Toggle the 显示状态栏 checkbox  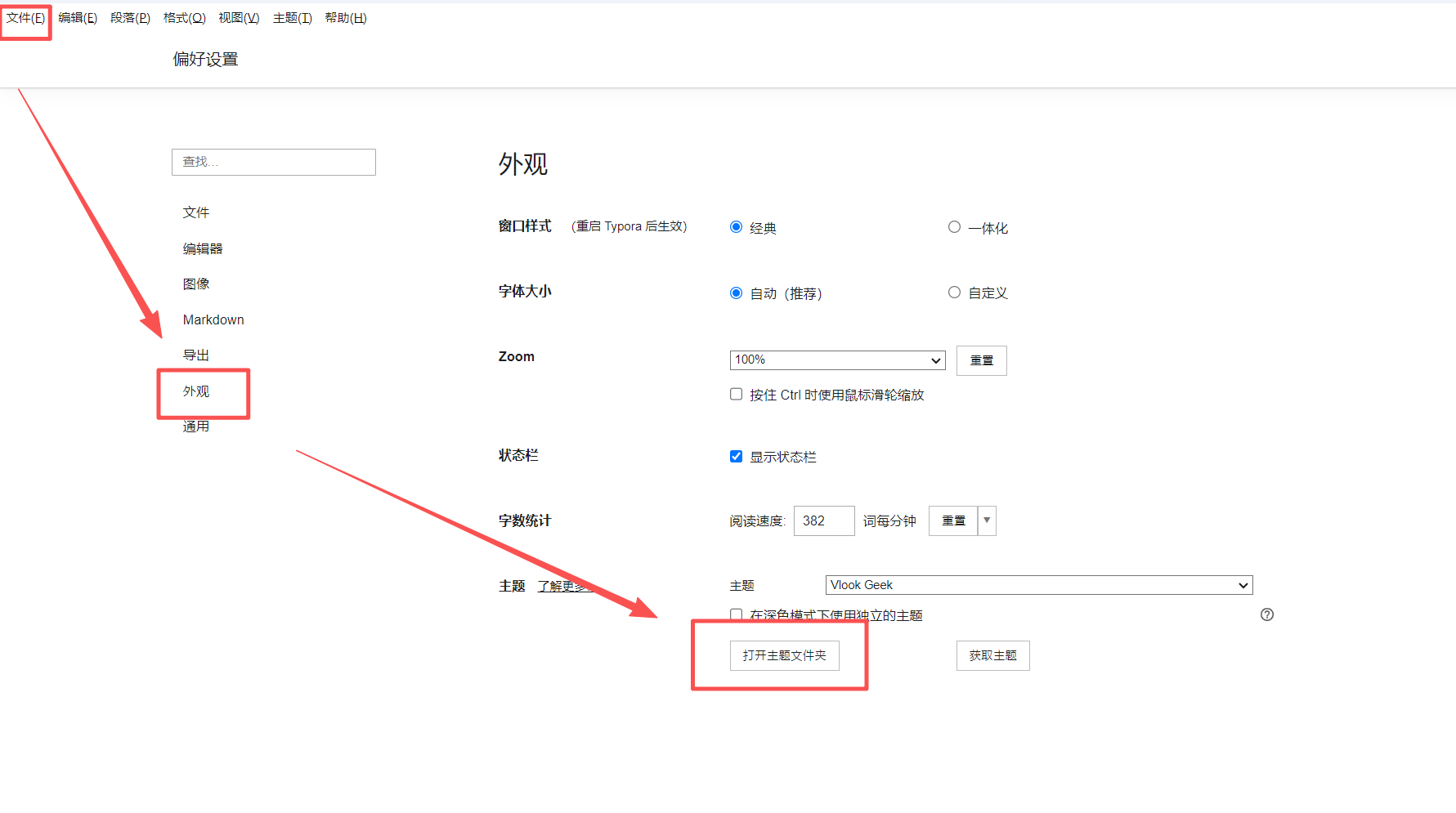[x=736, y=457]
